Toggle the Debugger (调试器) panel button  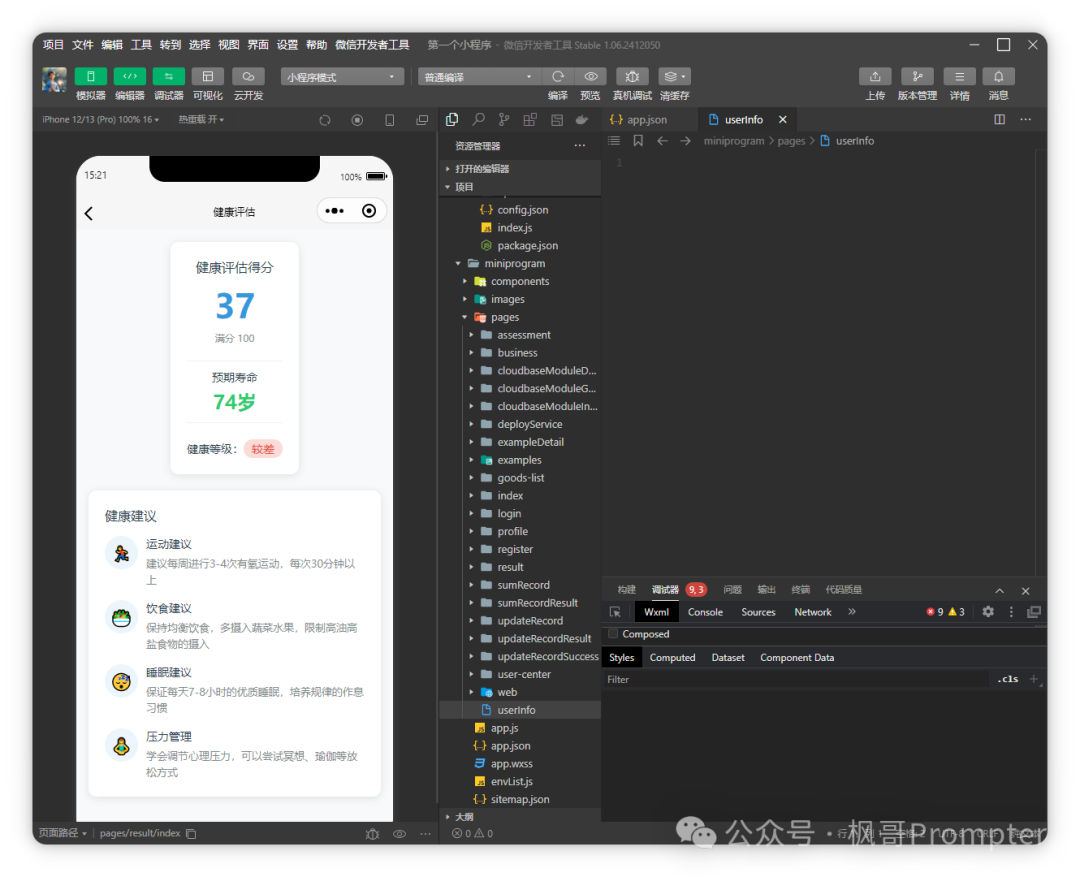click(x=169, y=77)
